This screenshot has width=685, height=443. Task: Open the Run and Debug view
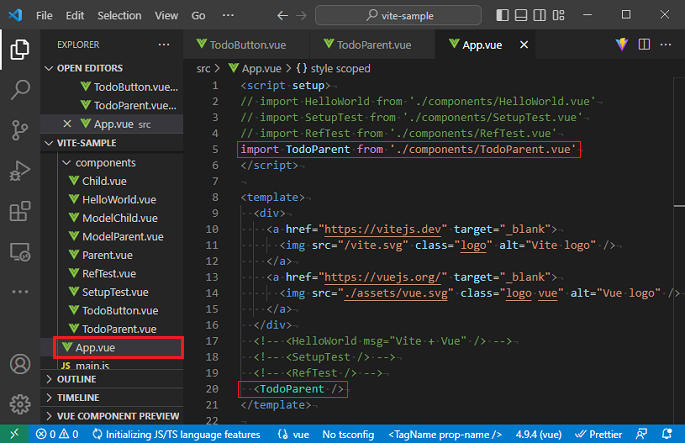[20, 170]
